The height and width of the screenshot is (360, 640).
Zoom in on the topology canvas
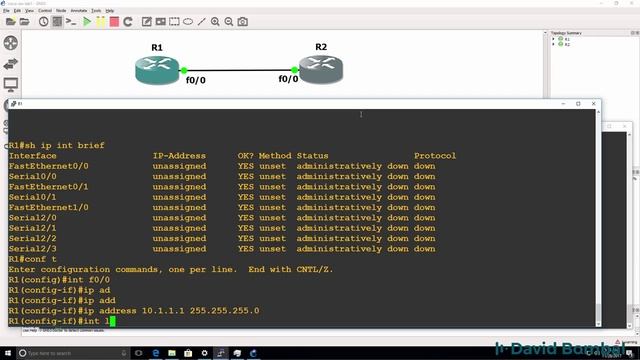click(215, 22)
